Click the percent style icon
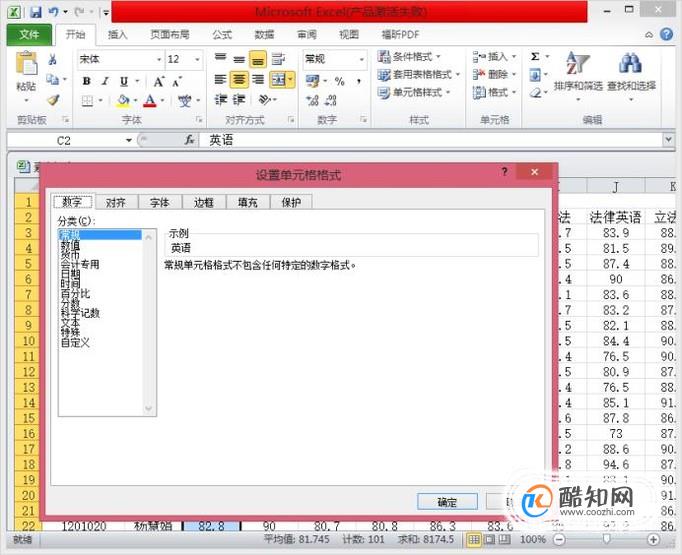 click(x=340, y=81)
